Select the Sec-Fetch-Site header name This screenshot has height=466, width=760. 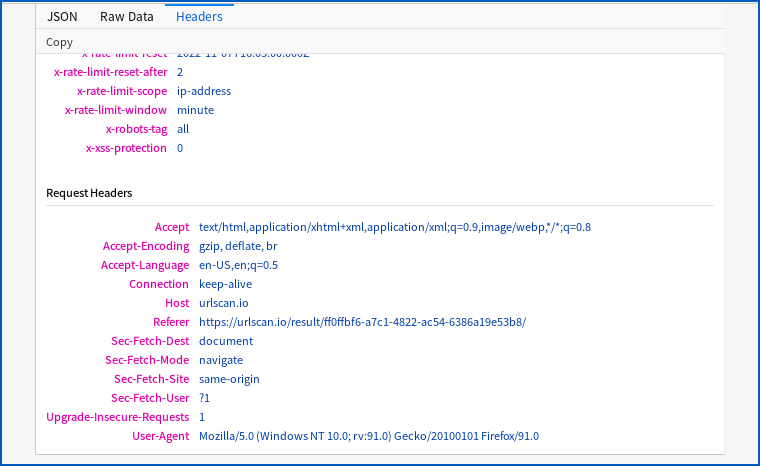(152, 378)
